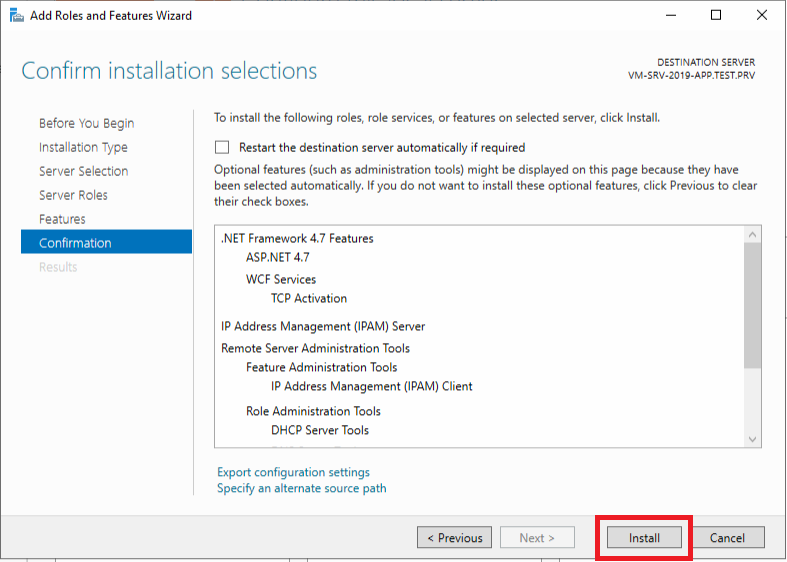Go to Before You Begin step
Viewport: 787px width, 562px height.
86,123
